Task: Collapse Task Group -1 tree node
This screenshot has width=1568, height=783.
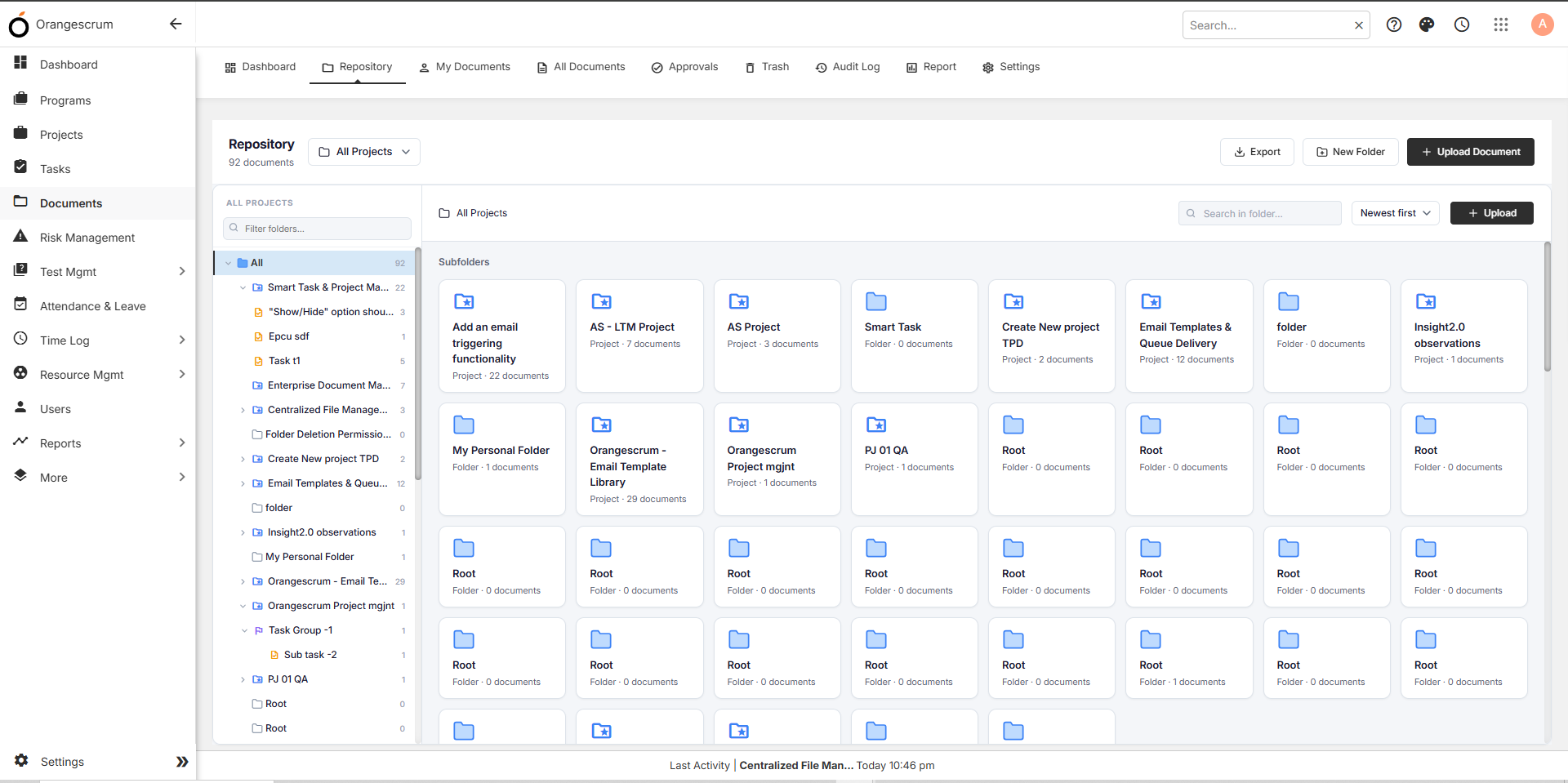Action: pyautogui.click(x=244, y=630)
